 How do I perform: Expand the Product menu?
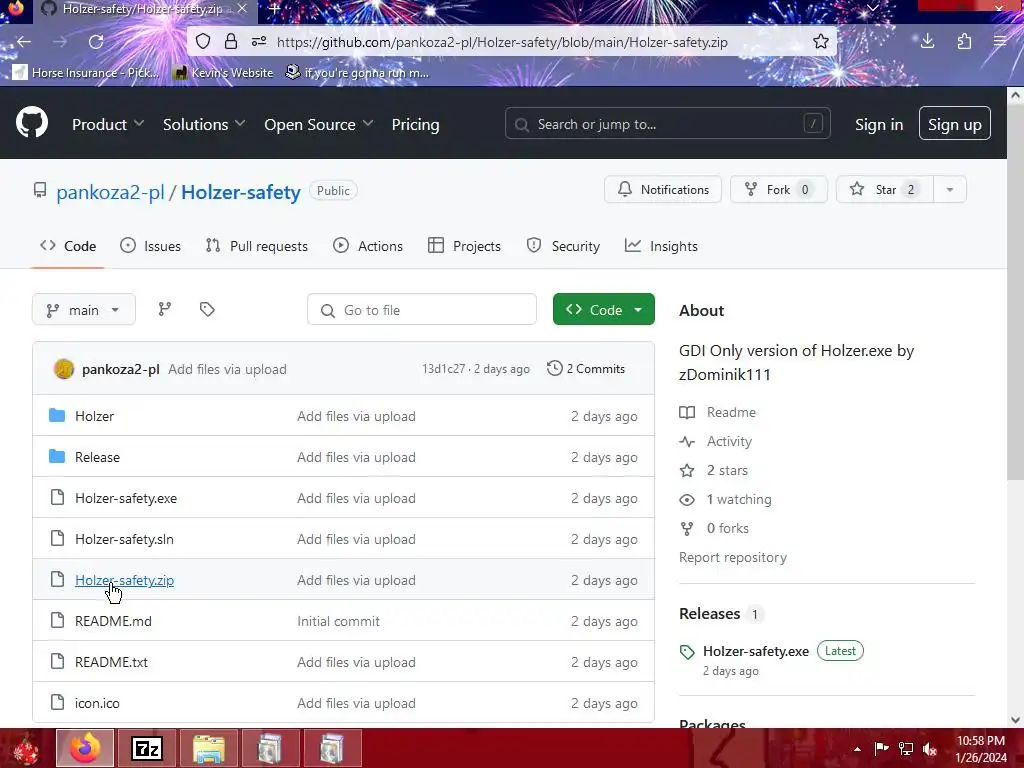coord(108,124)
